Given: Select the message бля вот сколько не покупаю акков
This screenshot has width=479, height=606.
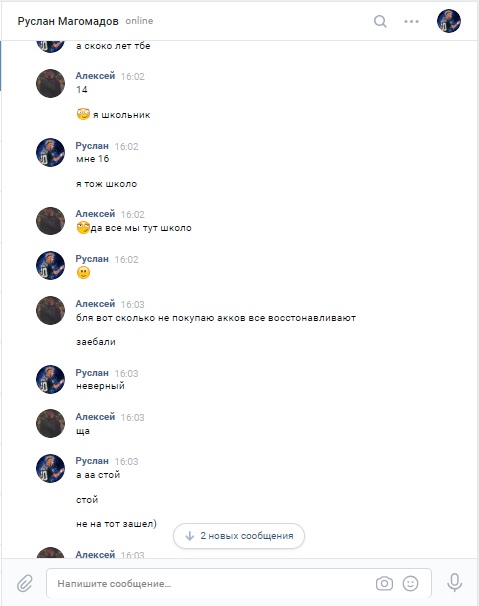Looking at the screenshot, I should click(x=216, y=318).
